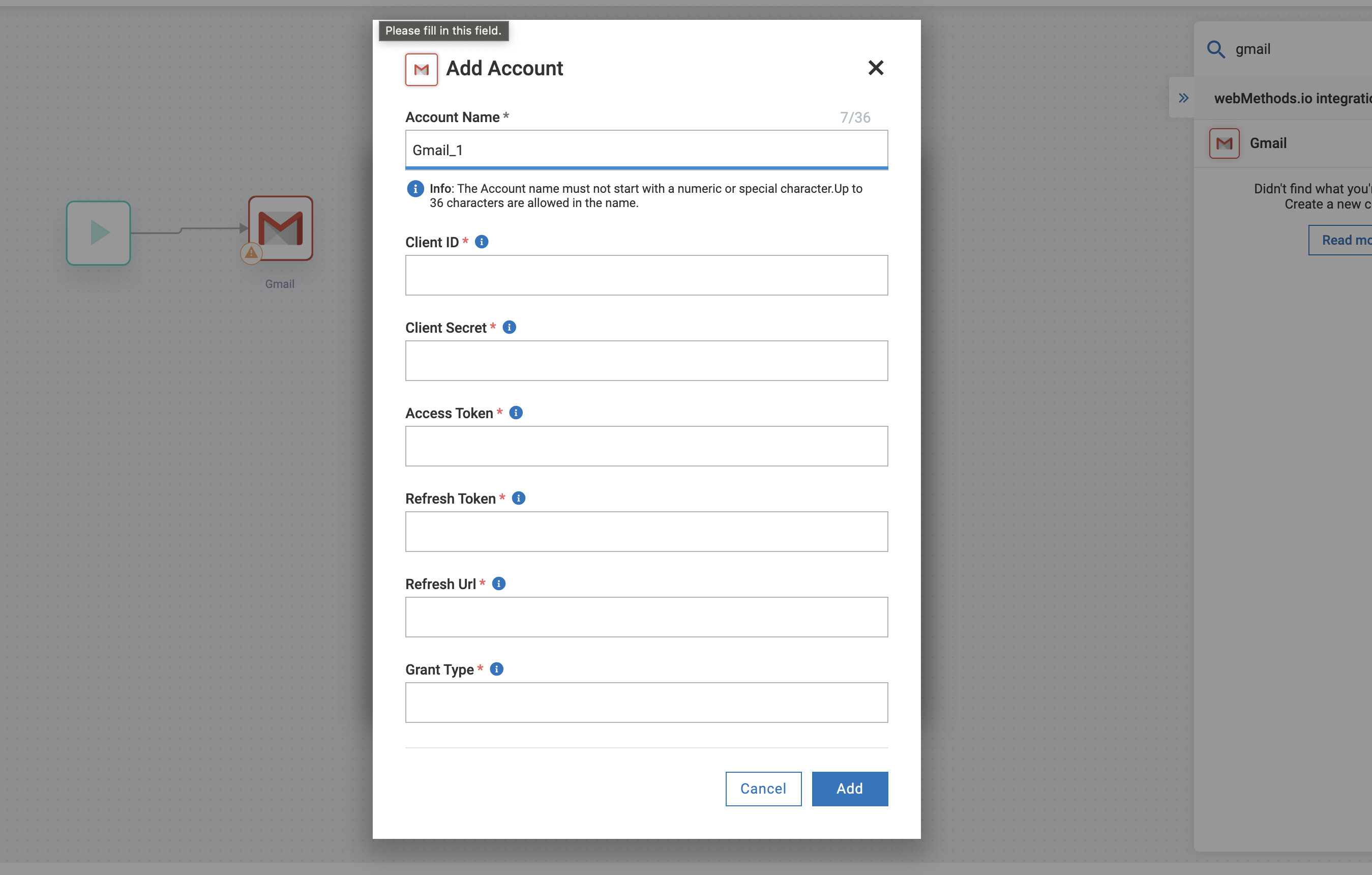Click the Client ID info icon
The height and width of the screenshot is (875, 1372).
pyautogui.click(x=482, y=242)
